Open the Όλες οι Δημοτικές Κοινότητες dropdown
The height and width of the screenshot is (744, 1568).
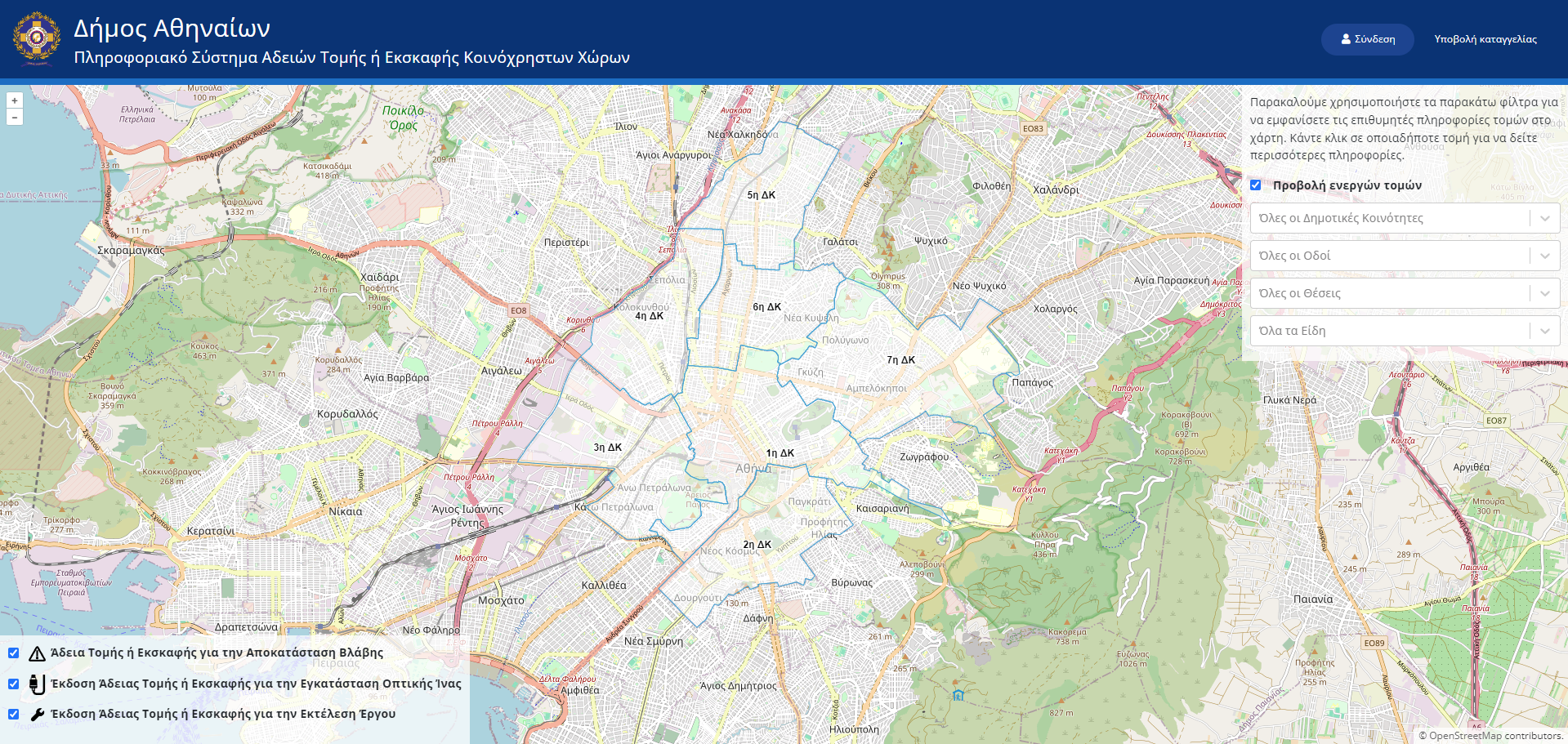[1405, 218]
